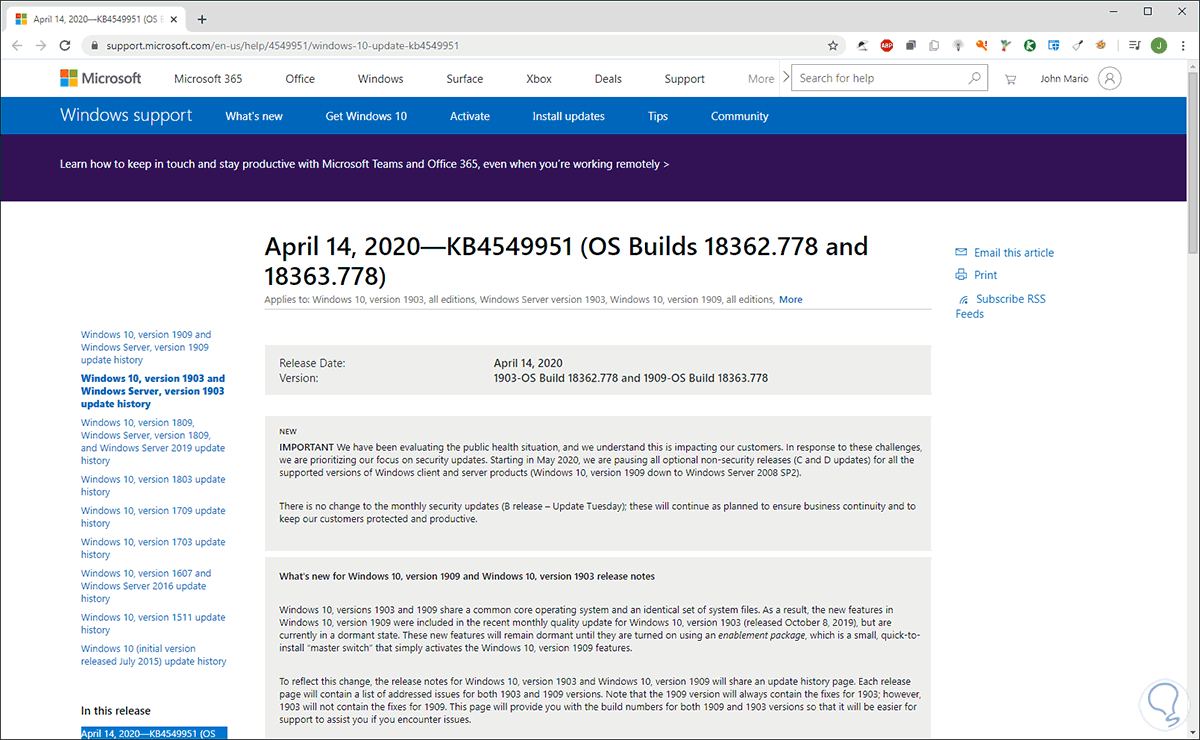Viewport: 1200px width, 740px height.
Task: Click the search magnifier icon
Action: [x=975, y=78]
